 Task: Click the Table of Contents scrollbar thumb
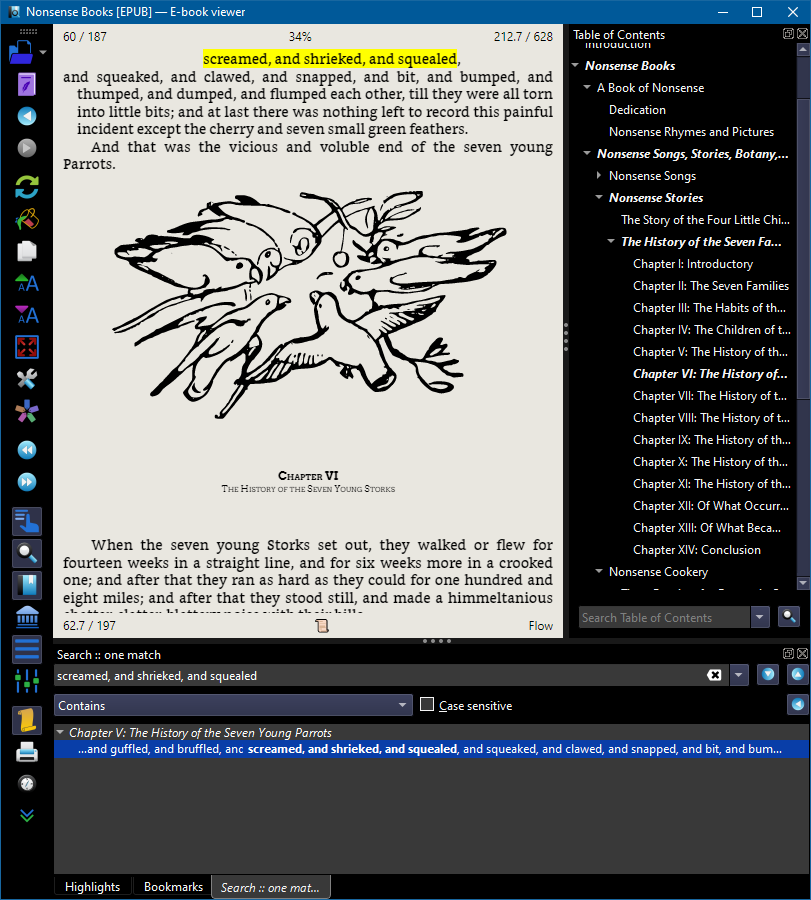[804, 250]
